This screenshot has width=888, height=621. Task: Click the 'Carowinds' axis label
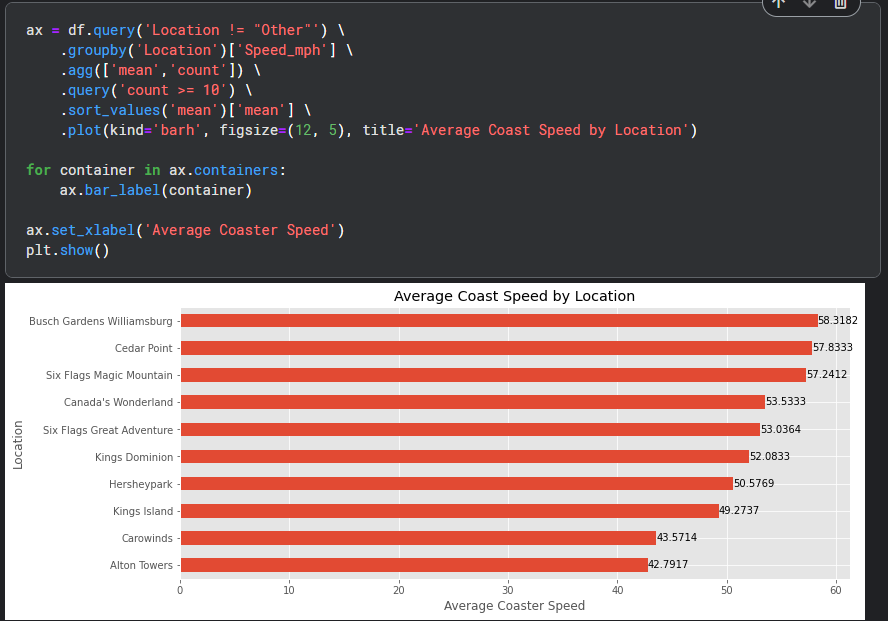tap(147, 538)
